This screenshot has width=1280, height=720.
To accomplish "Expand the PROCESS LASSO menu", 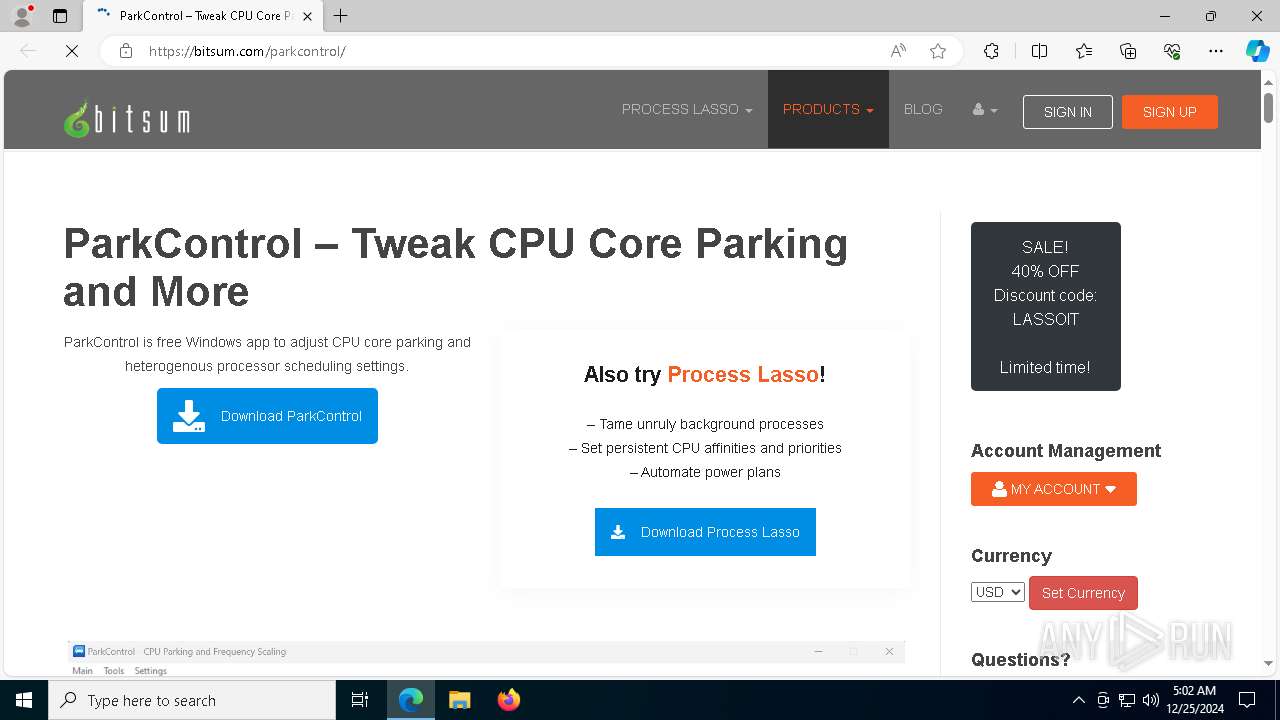I will 687,109.
